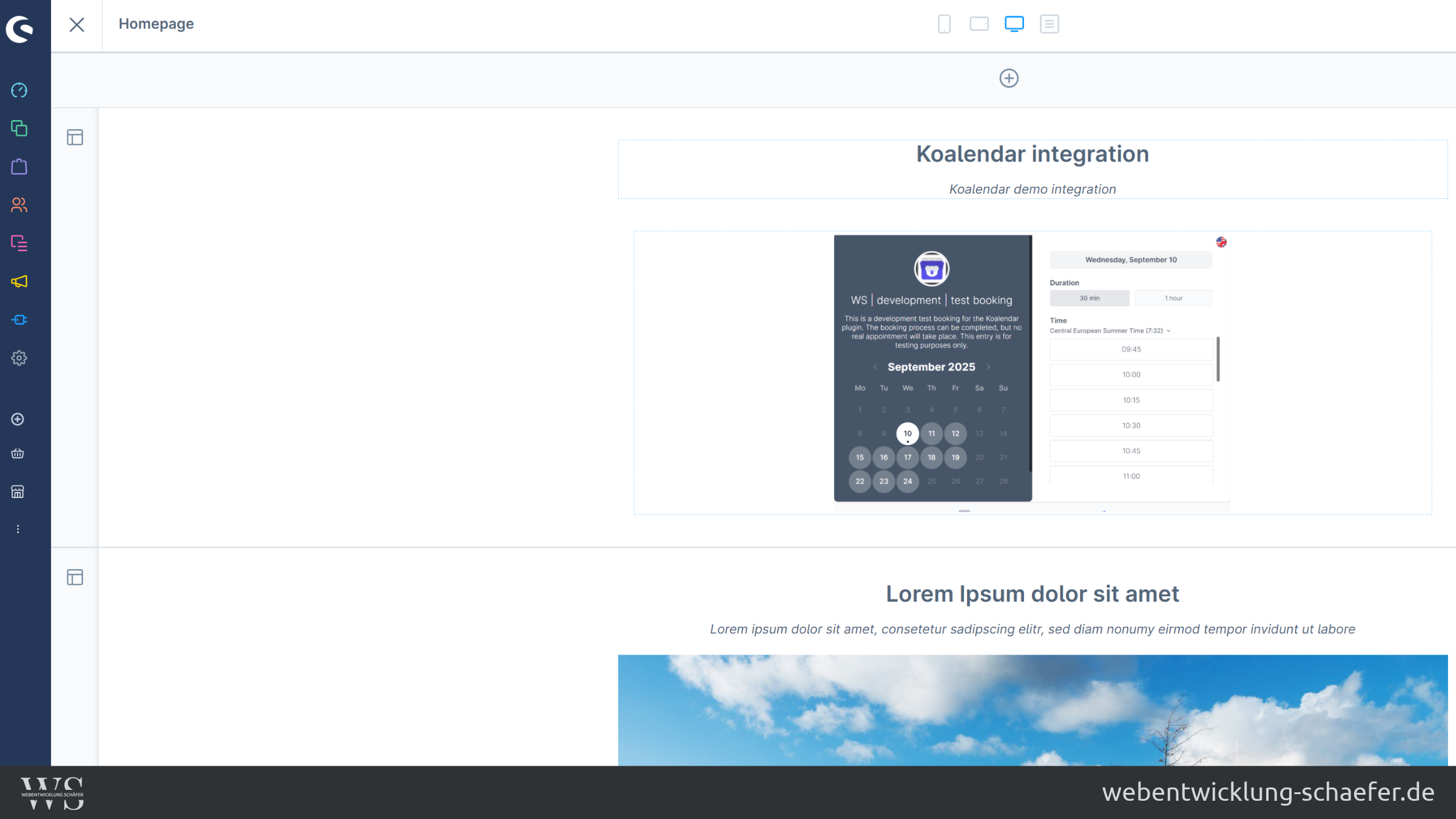This screenshot has height=819, width=1456.
Task: Select the 10:15 time slot
Action: tap(1131, 400)
